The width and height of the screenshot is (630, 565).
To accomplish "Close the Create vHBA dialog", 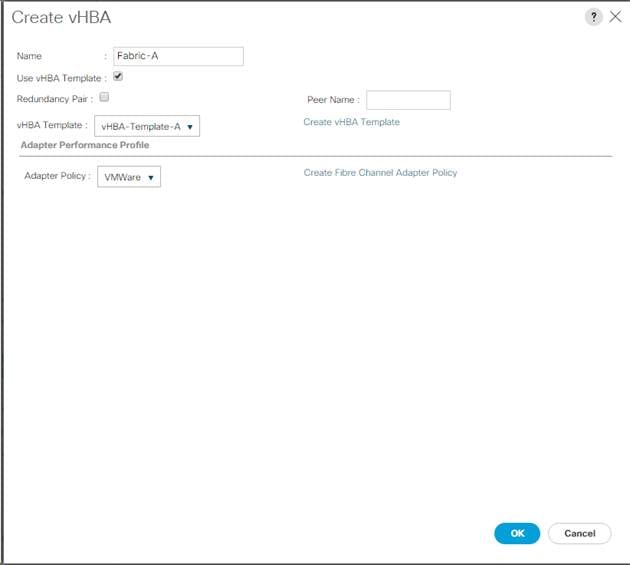I will tap(615, 17).
